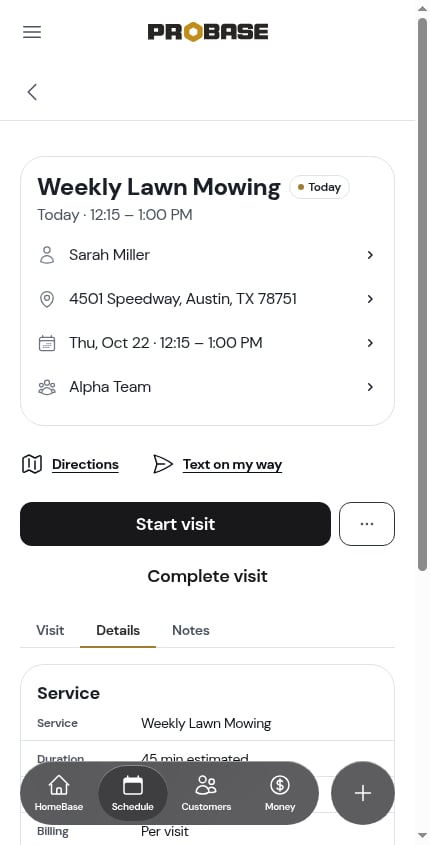This screenshot has width=430, height=845.
Task: Click the vertical scrollbar thumb
Action: (x=422, y=295)
